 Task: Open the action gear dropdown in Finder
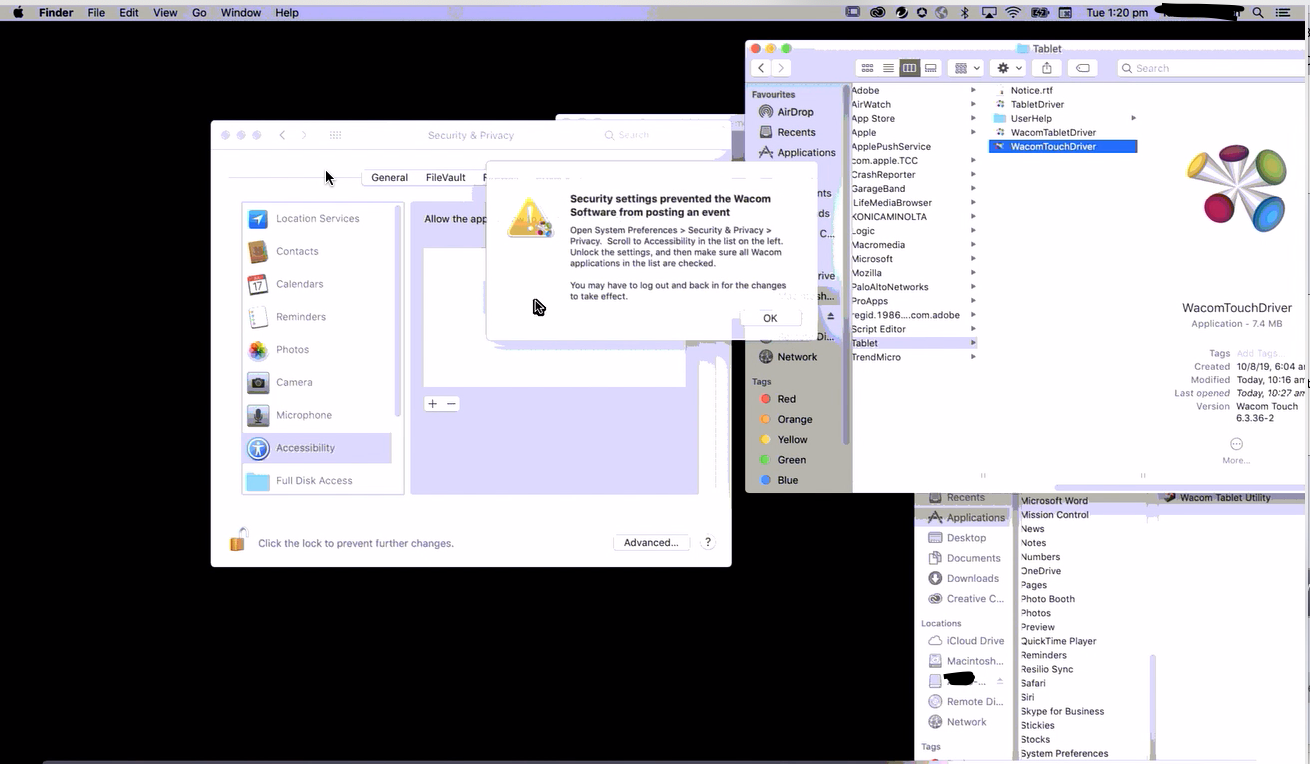pyautogui.click(x=1009, y=68)
